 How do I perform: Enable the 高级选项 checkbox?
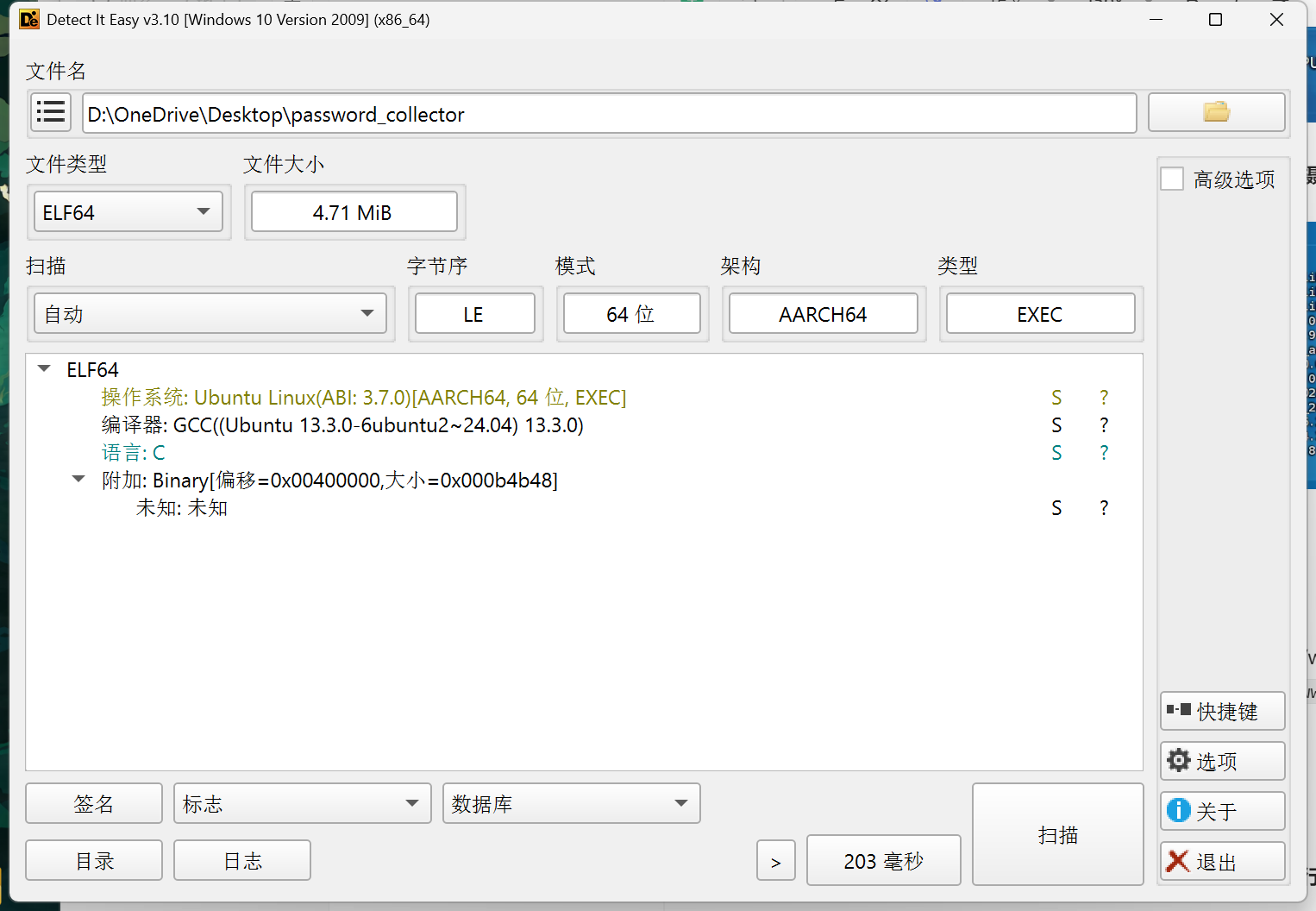click(x=1172, y=179)
